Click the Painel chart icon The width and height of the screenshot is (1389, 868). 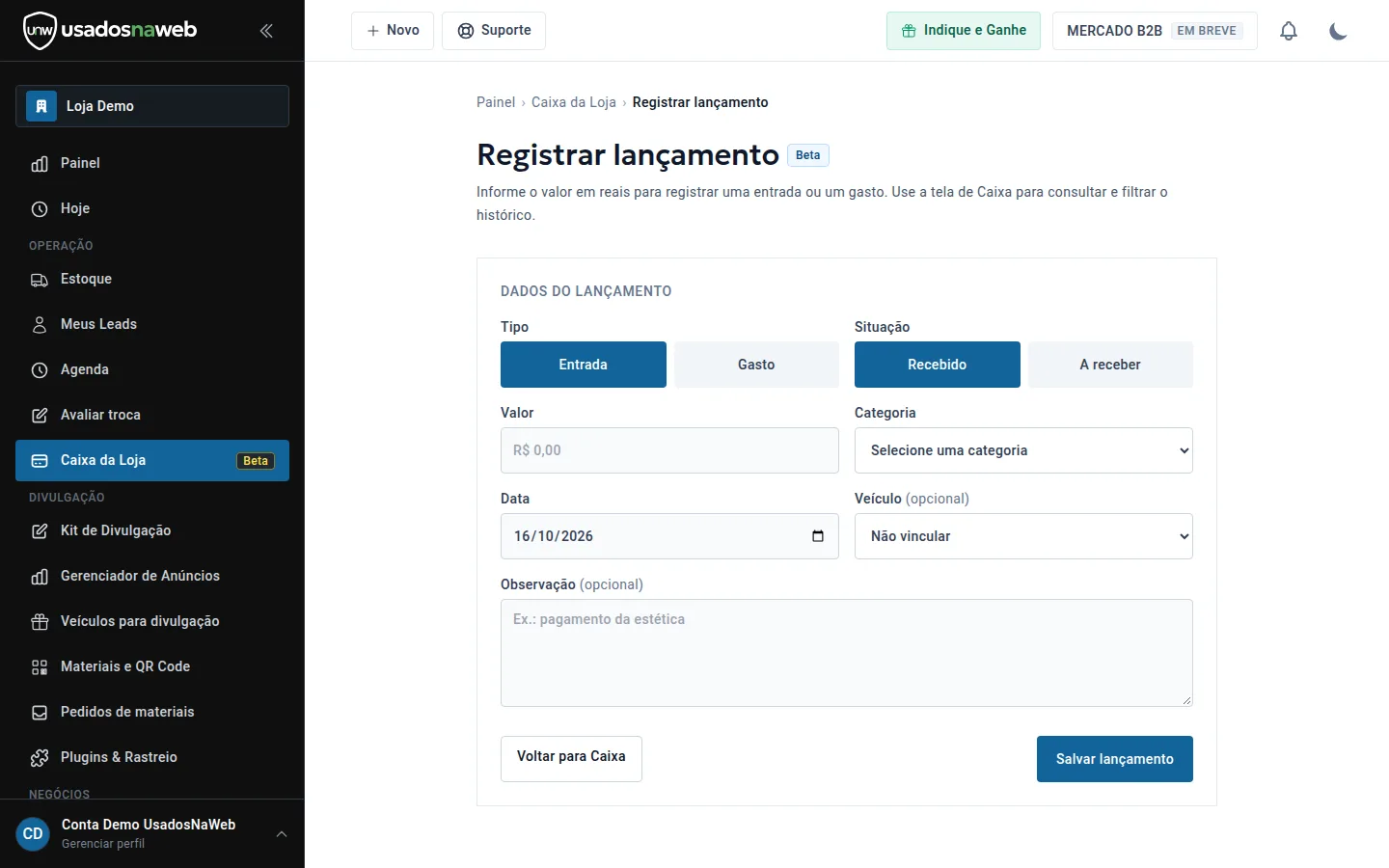[40, 164]
